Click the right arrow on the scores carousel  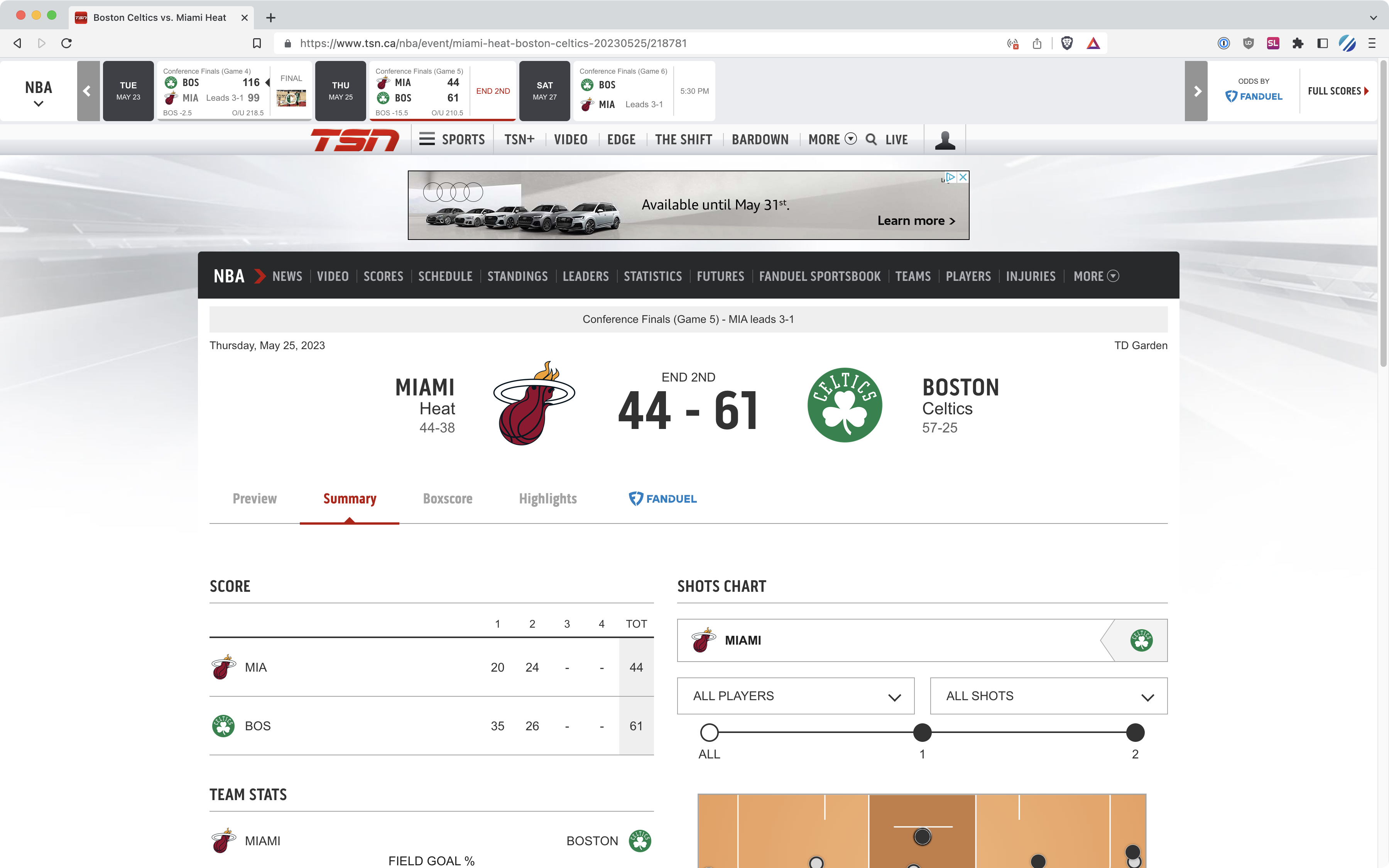[1197, 91]
